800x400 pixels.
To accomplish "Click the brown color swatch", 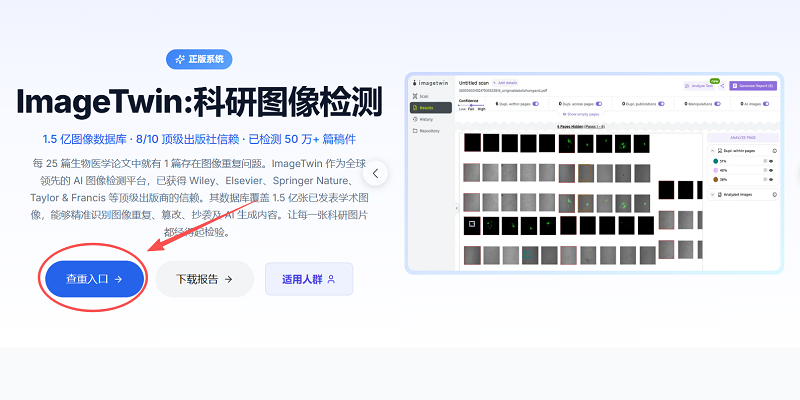I will pyautogui.click(x=715, y=180).
